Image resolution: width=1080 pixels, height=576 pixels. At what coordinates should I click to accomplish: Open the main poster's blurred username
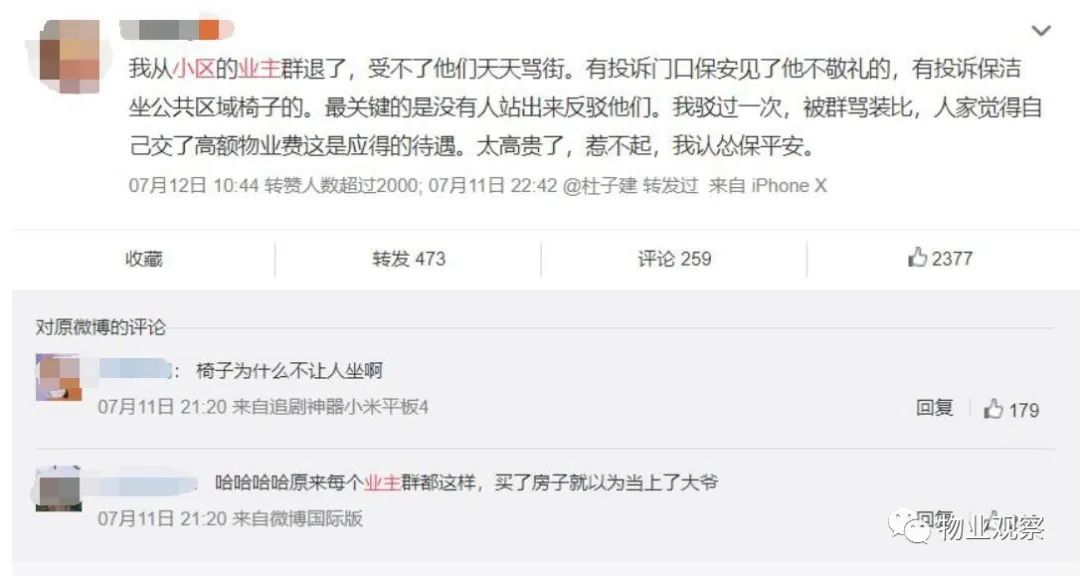176,30
